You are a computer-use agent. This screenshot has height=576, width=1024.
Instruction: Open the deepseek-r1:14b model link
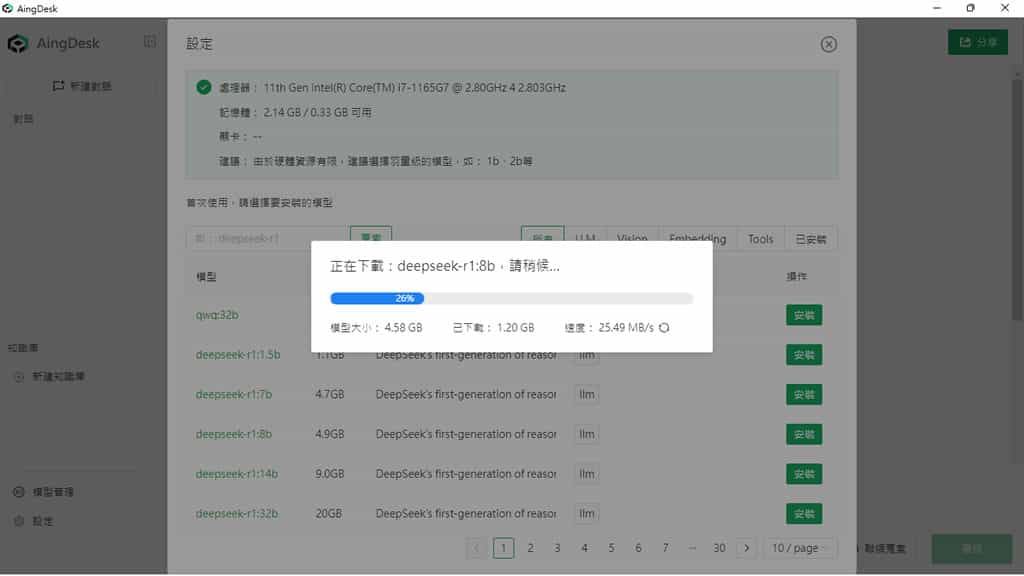pos(236,474)
